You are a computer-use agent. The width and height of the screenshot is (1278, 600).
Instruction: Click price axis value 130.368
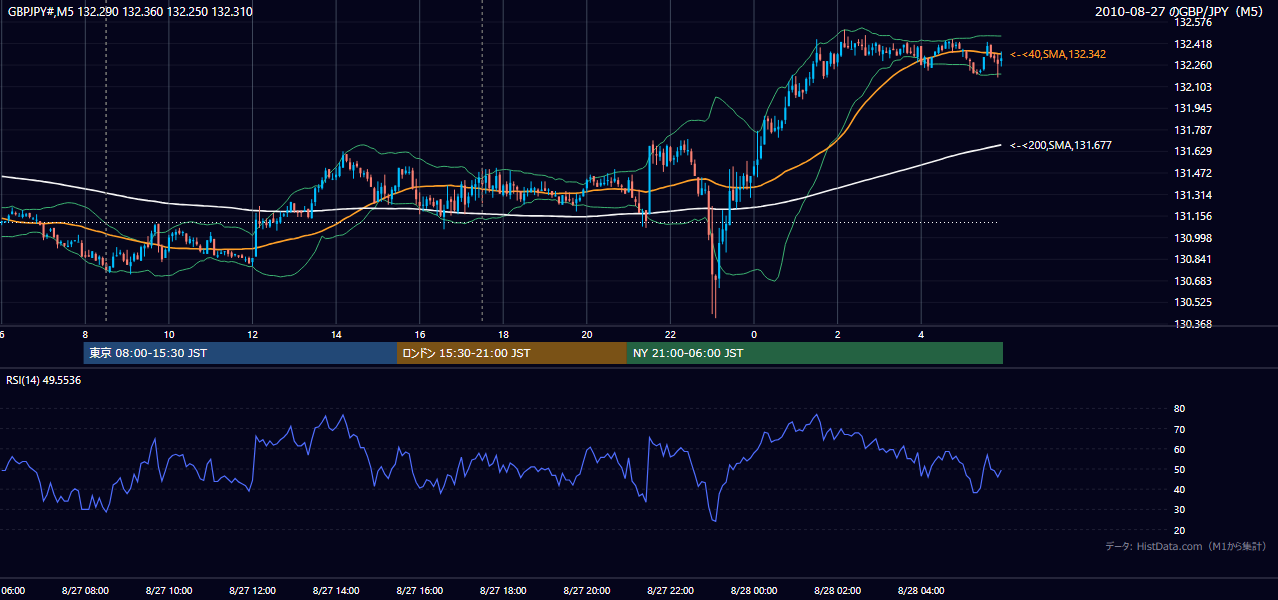point(1192,324)
